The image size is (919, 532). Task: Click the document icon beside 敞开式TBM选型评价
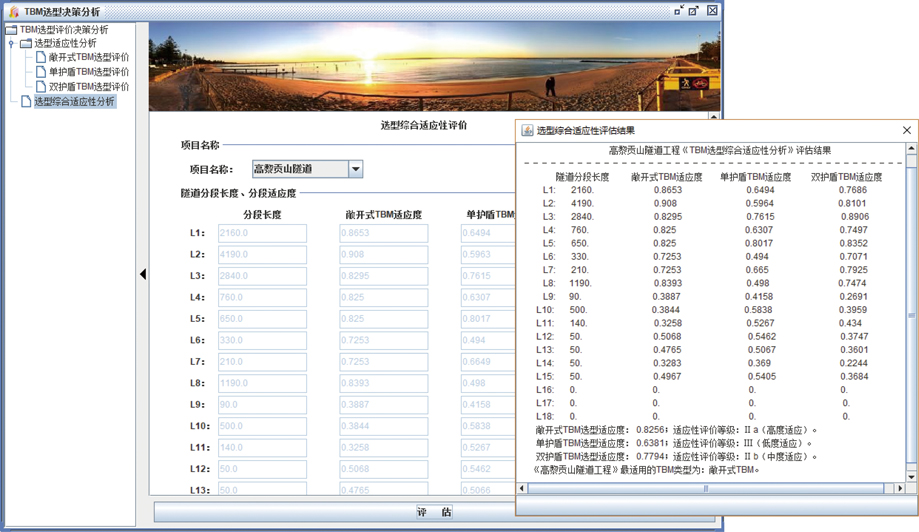click(41, 57)
